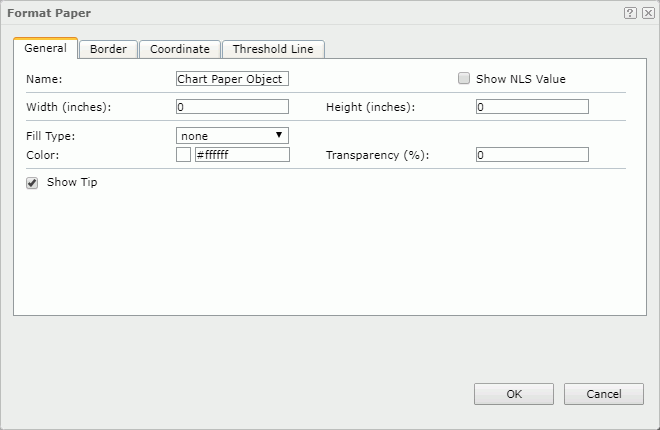Dismiss dialog with Cancel button
This screenshot has height=430, width=660.
pos(604,394)
